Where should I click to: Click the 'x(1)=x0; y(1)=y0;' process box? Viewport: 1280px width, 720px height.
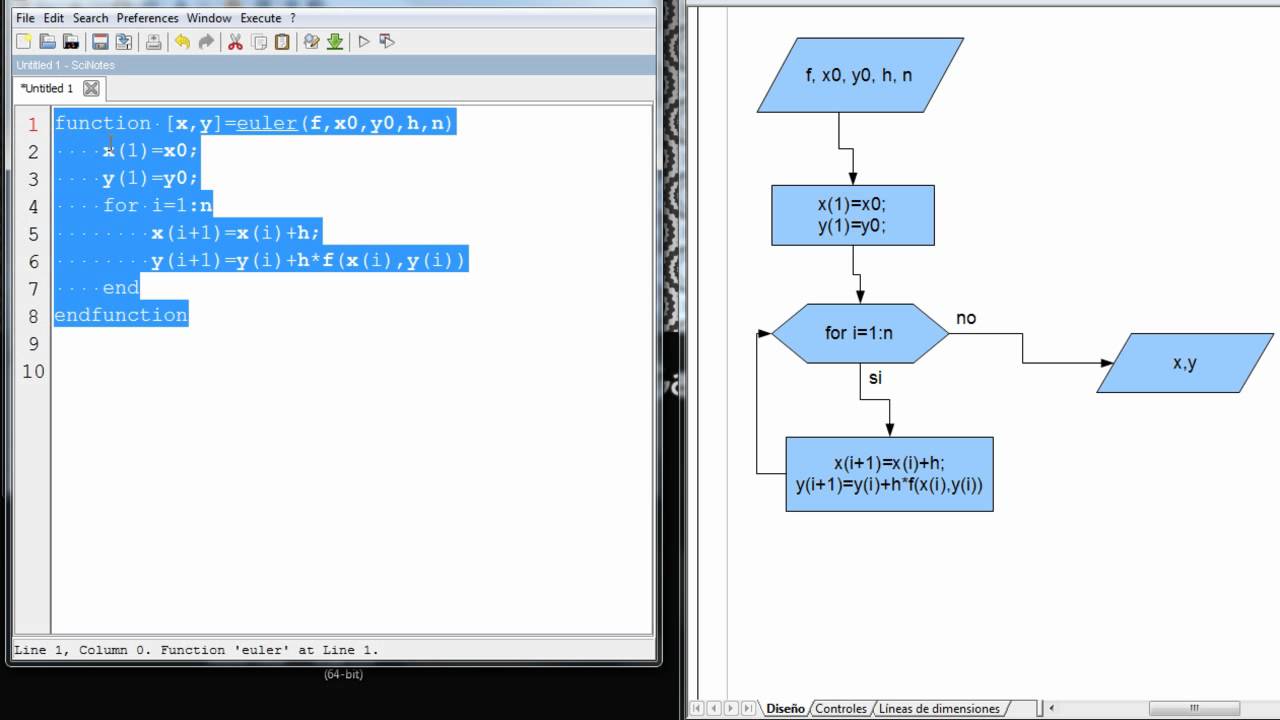[853, 215]
